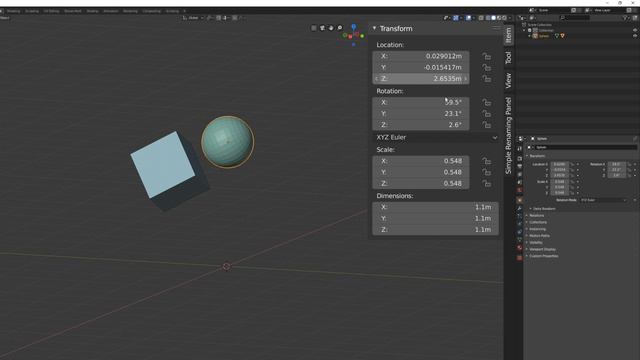Image resolution: width=640 pixels, height=360 pixels.
Task: Open the Tool properties tab icon
Action: point(520,149)
